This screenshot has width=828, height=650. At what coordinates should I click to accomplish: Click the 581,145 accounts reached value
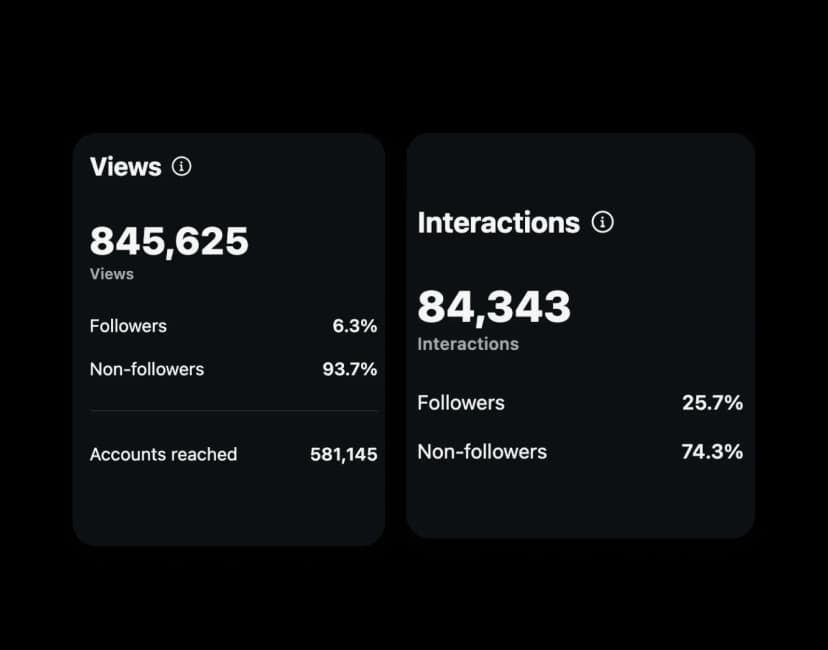coord(343,454)
